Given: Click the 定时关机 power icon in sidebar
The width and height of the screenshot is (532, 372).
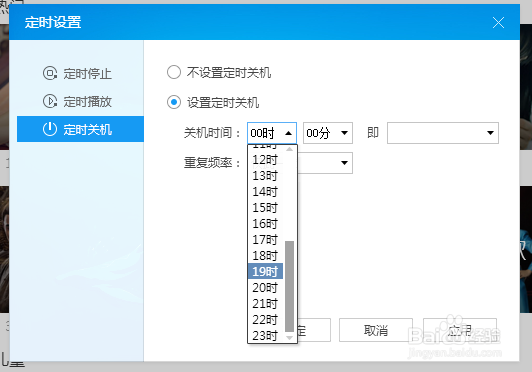Looking at the screenshot, I should 50,129.
